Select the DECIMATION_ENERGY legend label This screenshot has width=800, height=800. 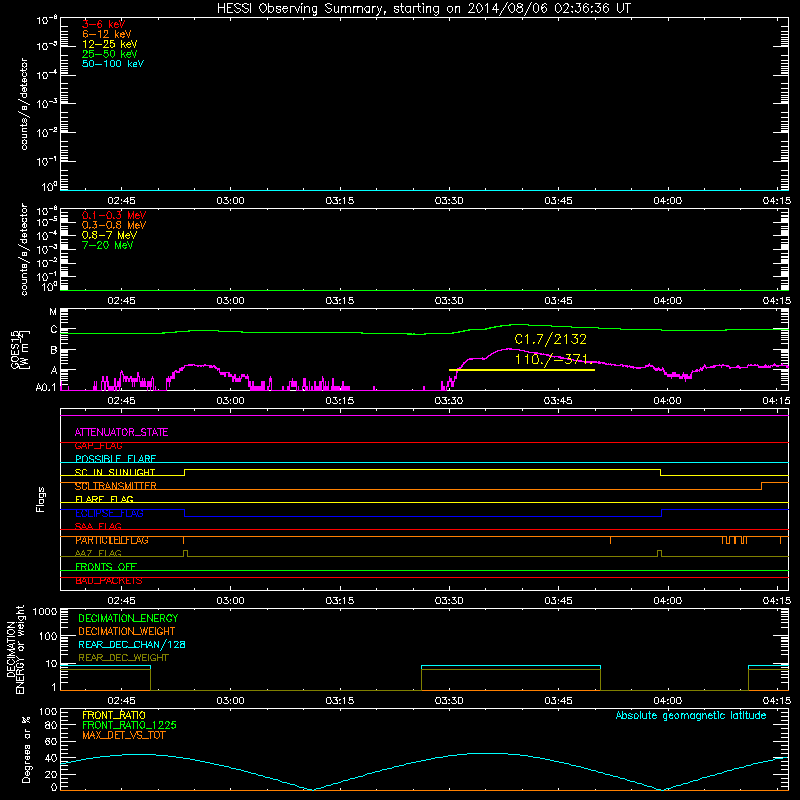pos(128,618)
